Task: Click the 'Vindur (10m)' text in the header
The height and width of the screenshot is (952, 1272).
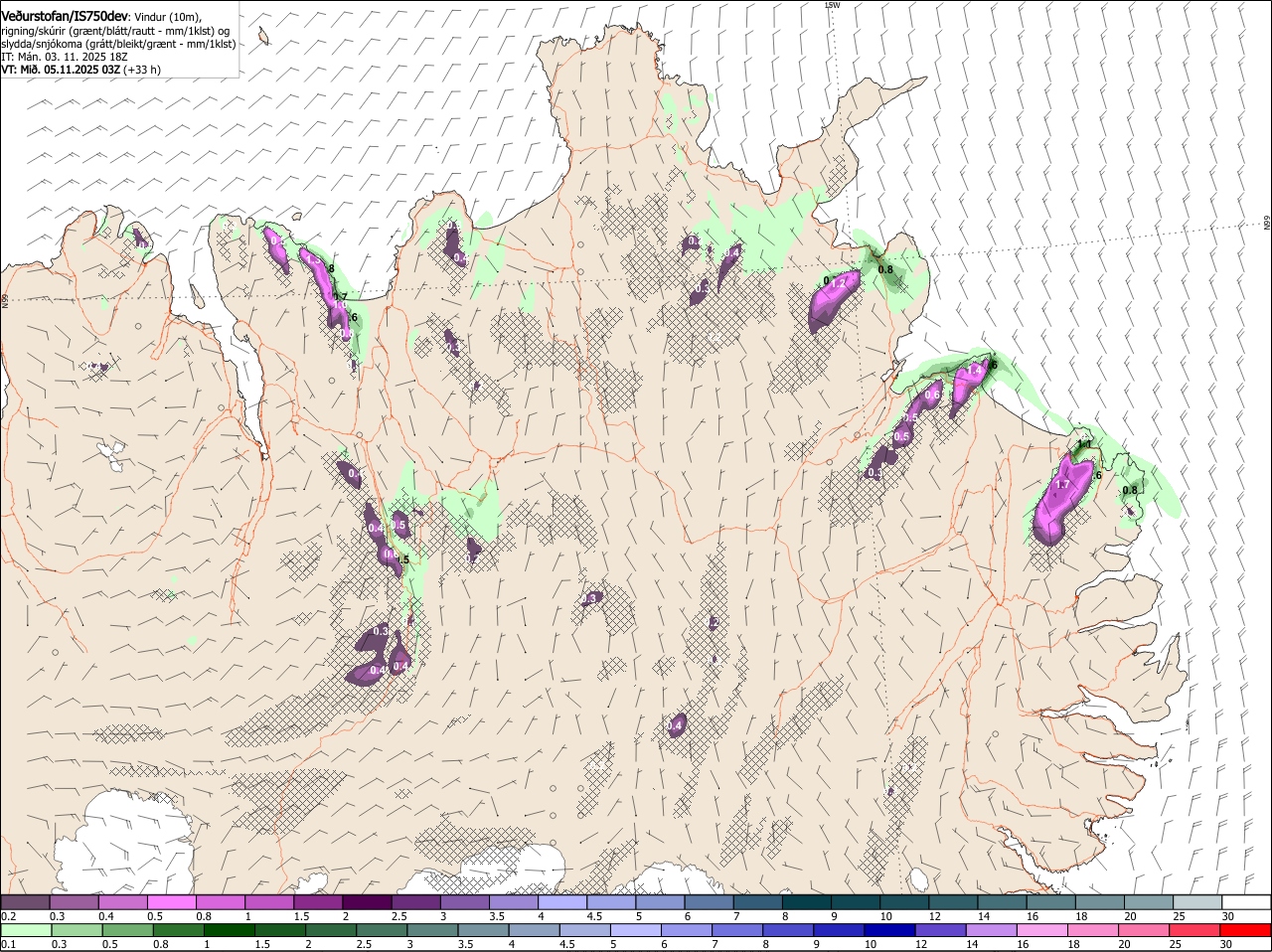Action: pos(168,17)
